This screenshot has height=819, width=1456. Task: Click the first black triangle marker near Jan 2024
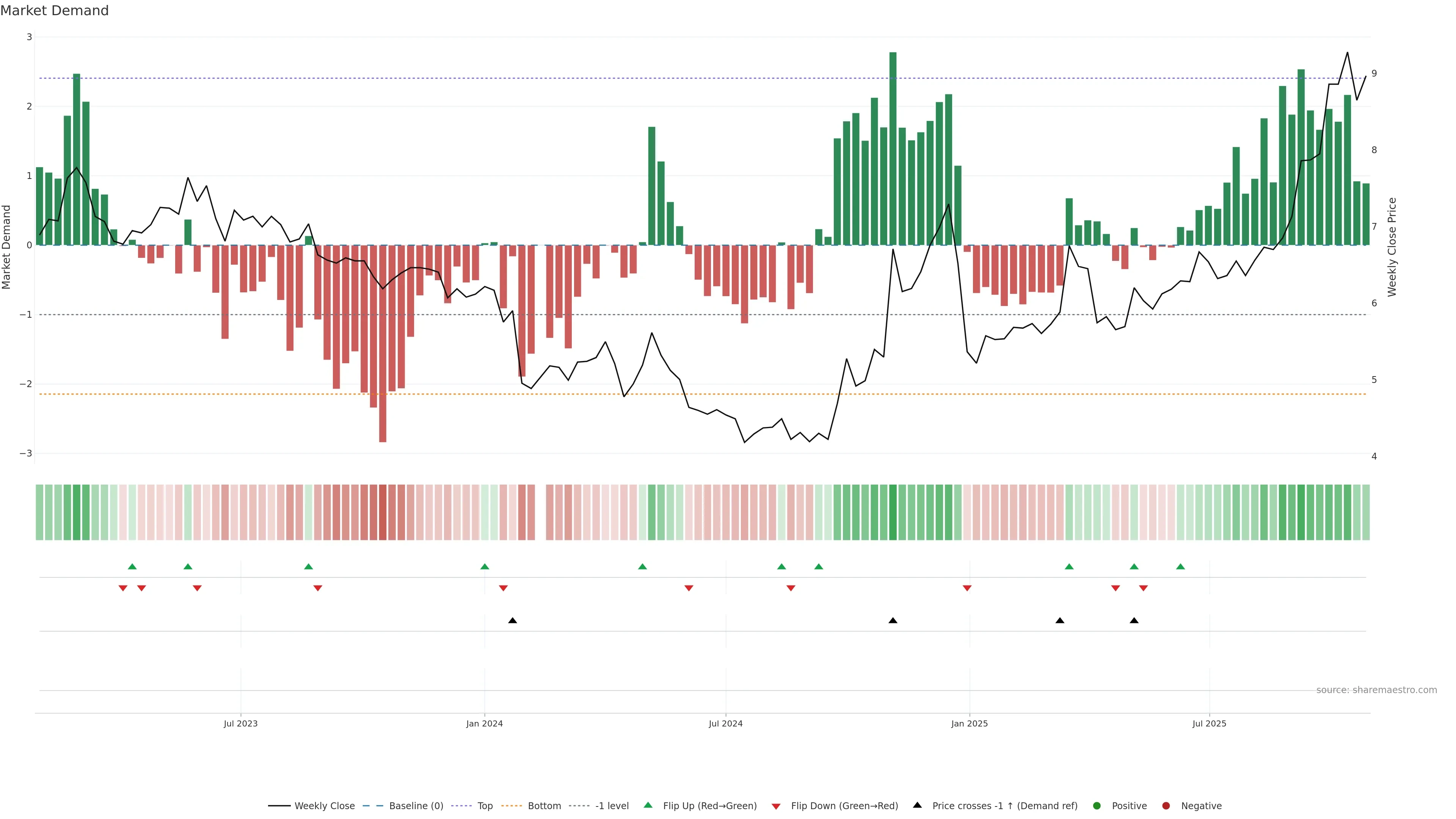pyautogui.click(x=513, y=621)
